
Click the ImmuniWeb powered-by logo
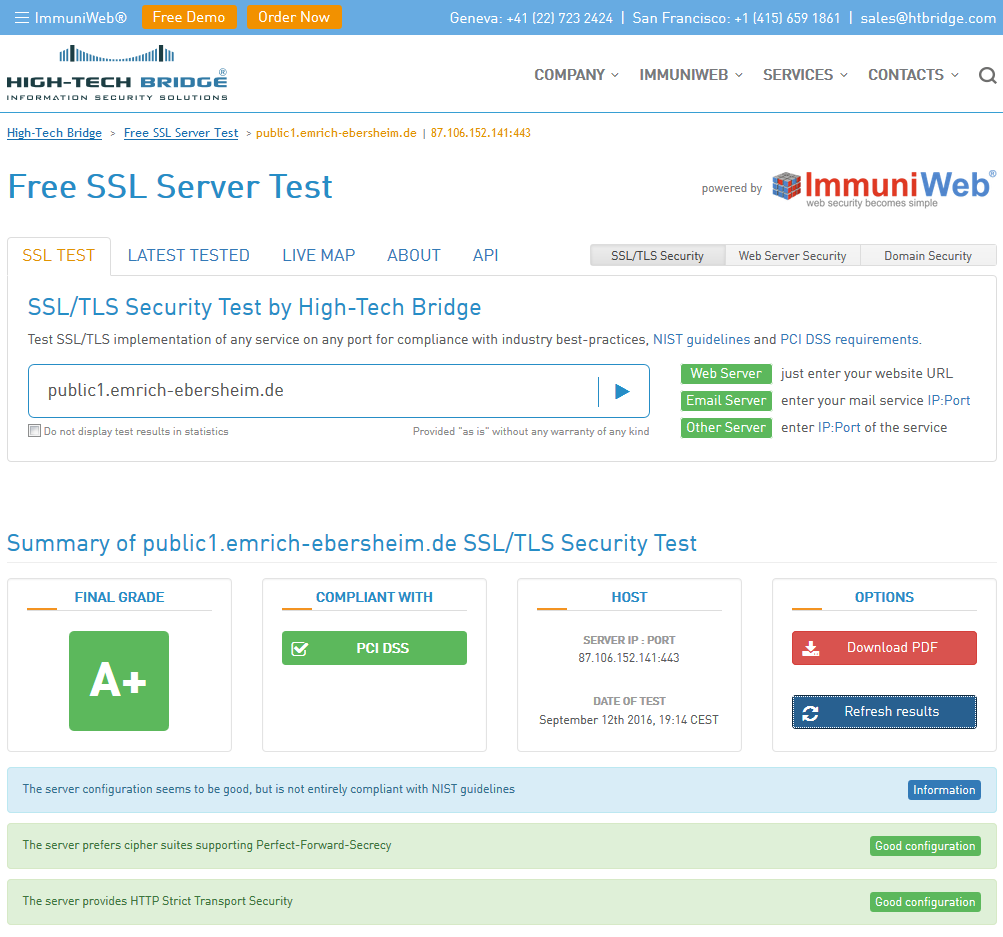click(883, 189)
